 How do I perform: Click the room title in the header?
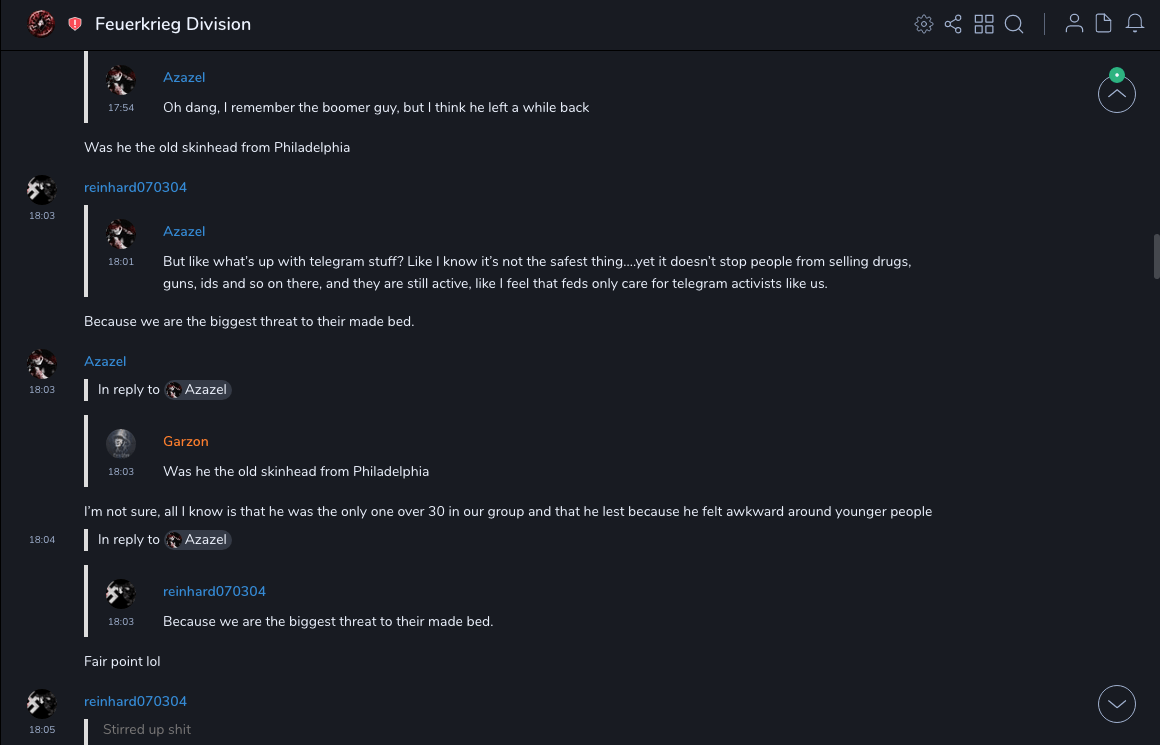pyautogui.click(x=173, y=24)
